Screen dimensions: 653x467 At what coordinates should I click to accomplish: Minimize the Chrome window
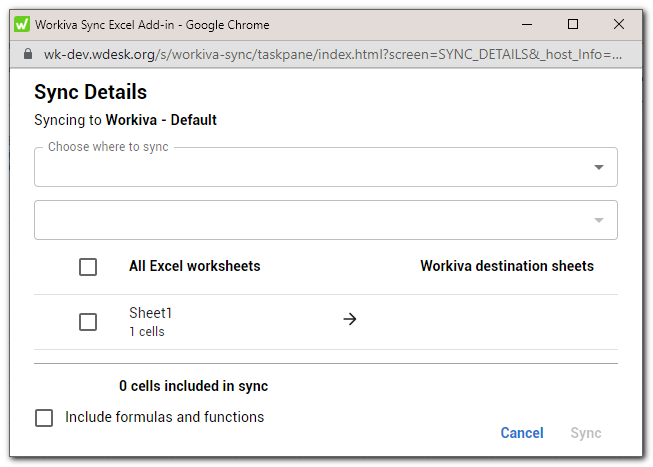point(527,25)
